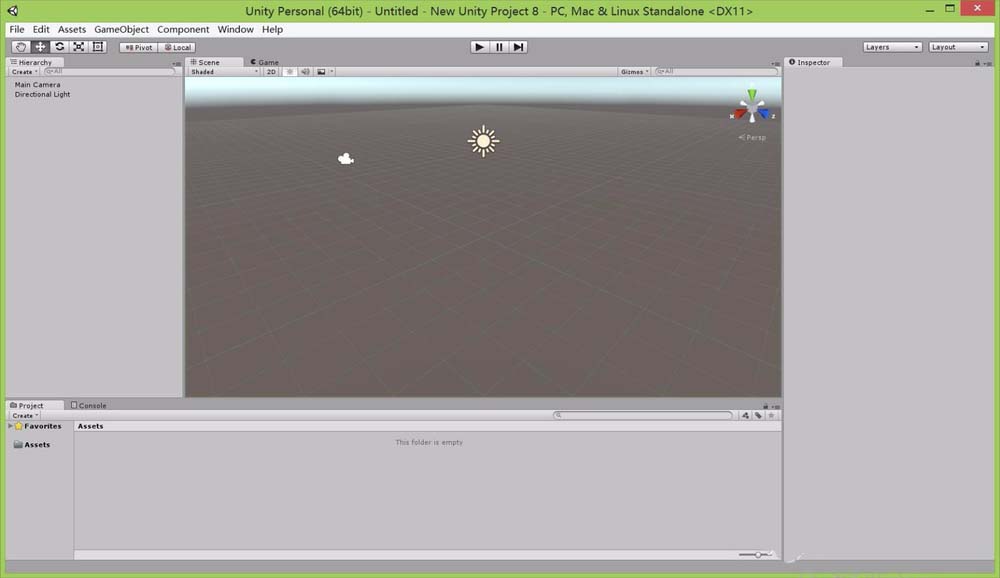Advance one frame with Step button
The height and width of the screenshot is (578, 1000).
click(x=518, y=47)
